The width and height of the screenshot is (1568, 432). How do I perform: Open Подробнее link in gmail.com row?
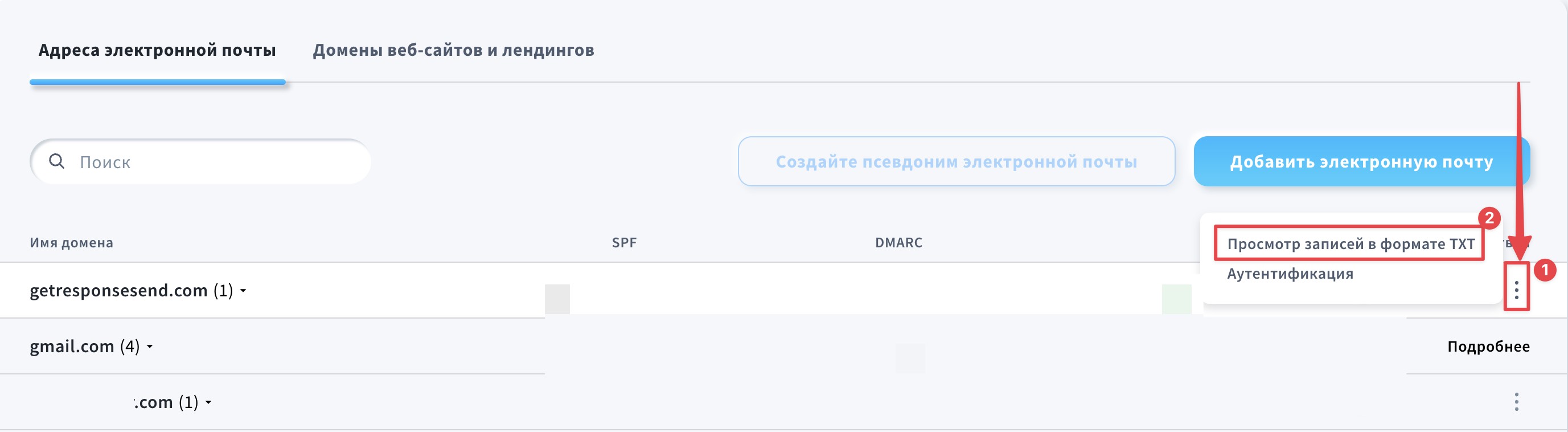(1488, 346)
